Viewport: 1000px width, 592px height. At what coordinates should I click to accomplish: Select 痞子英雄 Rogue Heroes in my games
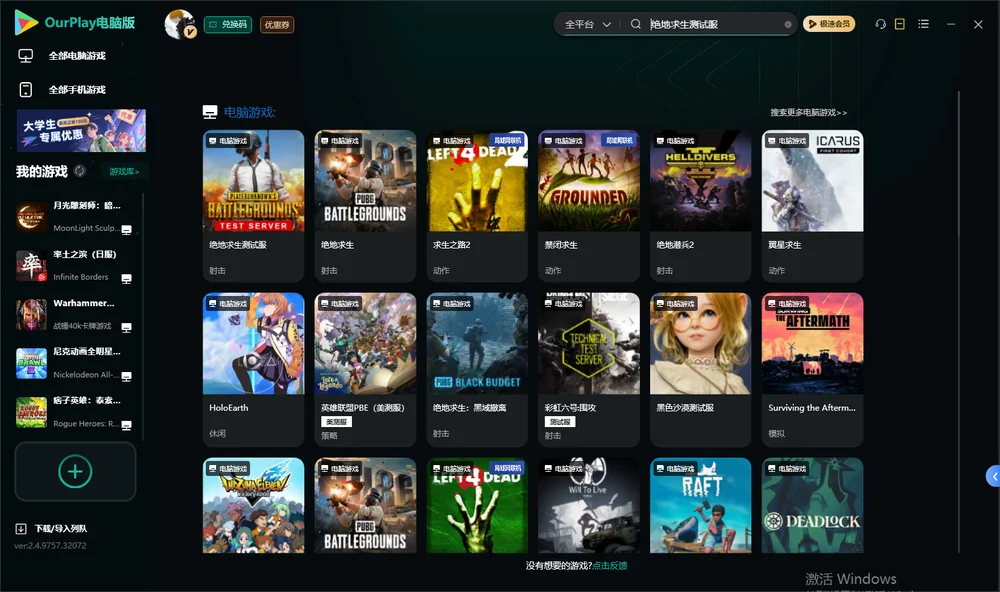[x=74, y=412]
